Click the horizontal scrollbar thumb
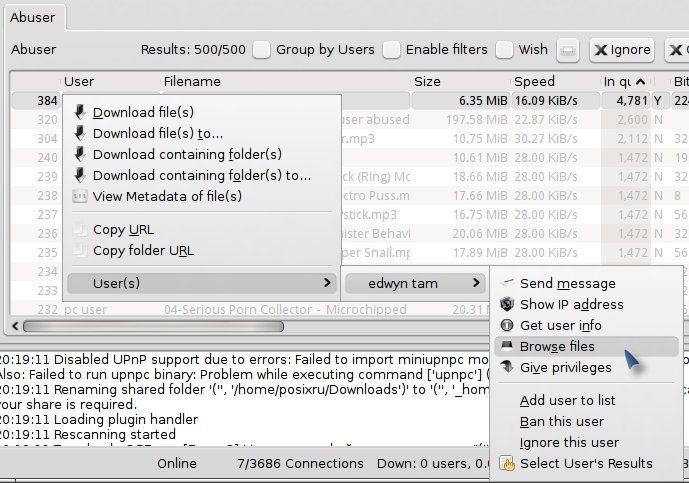689x483 pixels. click(x=153, y=326)
